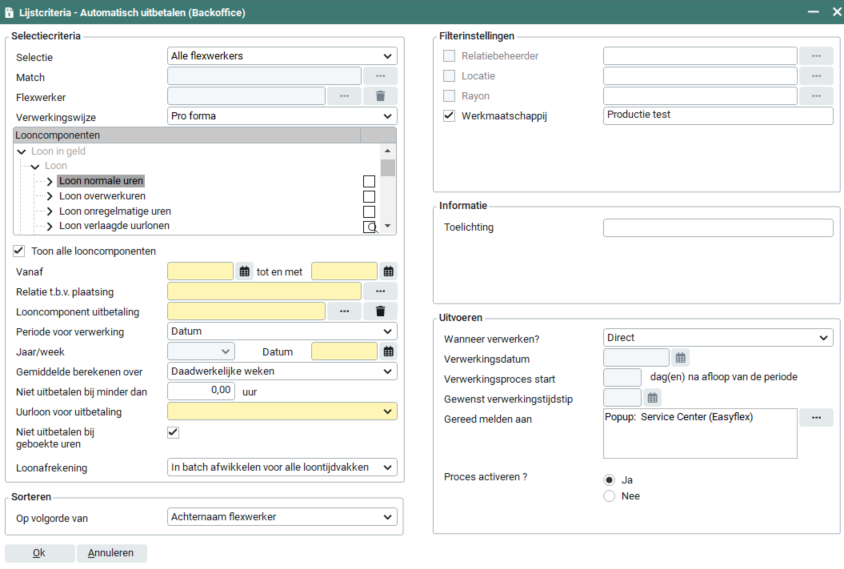844x569 pixels.
Task: Click trash icon next to Flexwerker field
Action: coord(380,96)
